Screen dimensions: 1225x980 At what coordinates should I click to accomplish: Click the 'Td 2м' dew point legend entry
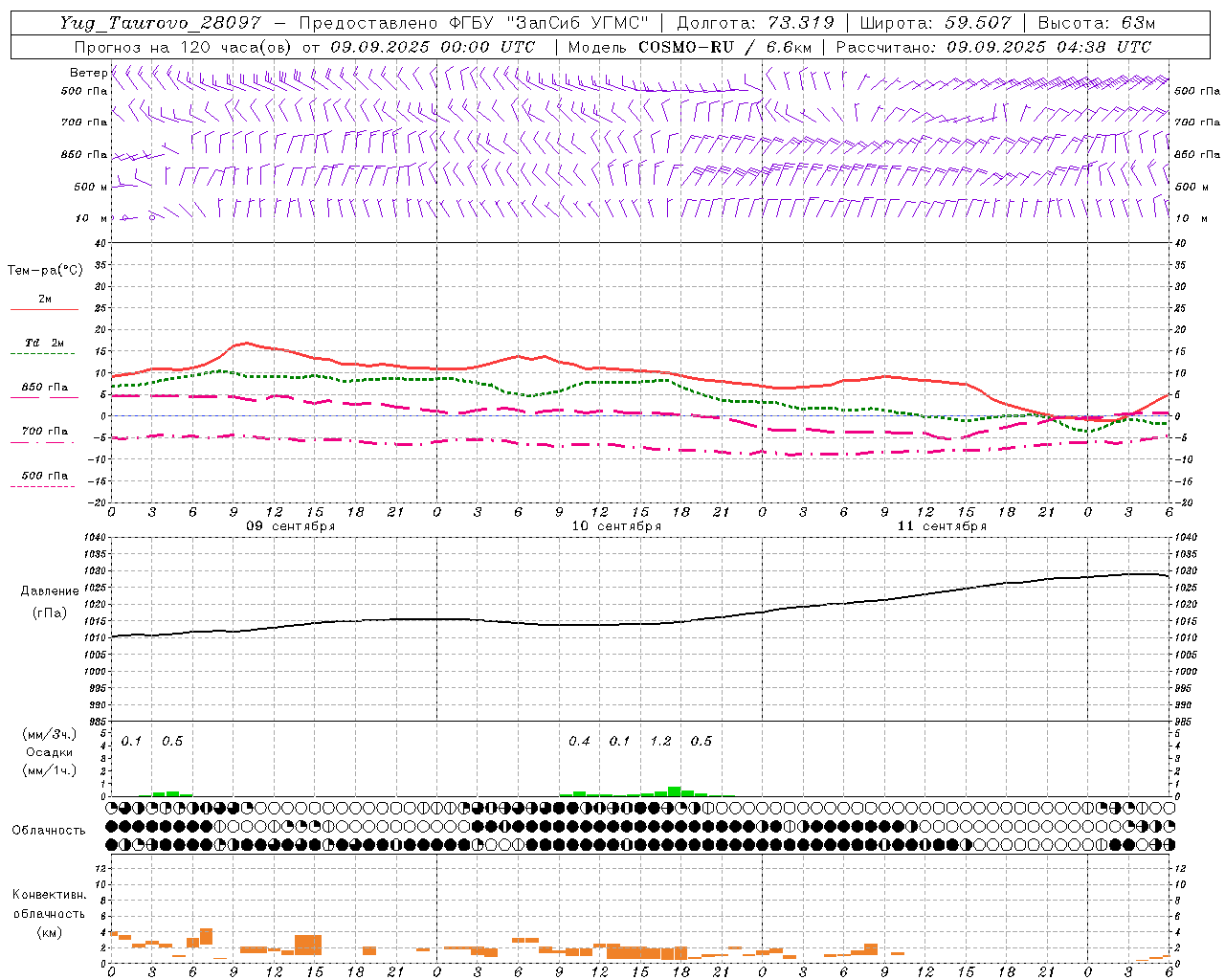(45, 343)
